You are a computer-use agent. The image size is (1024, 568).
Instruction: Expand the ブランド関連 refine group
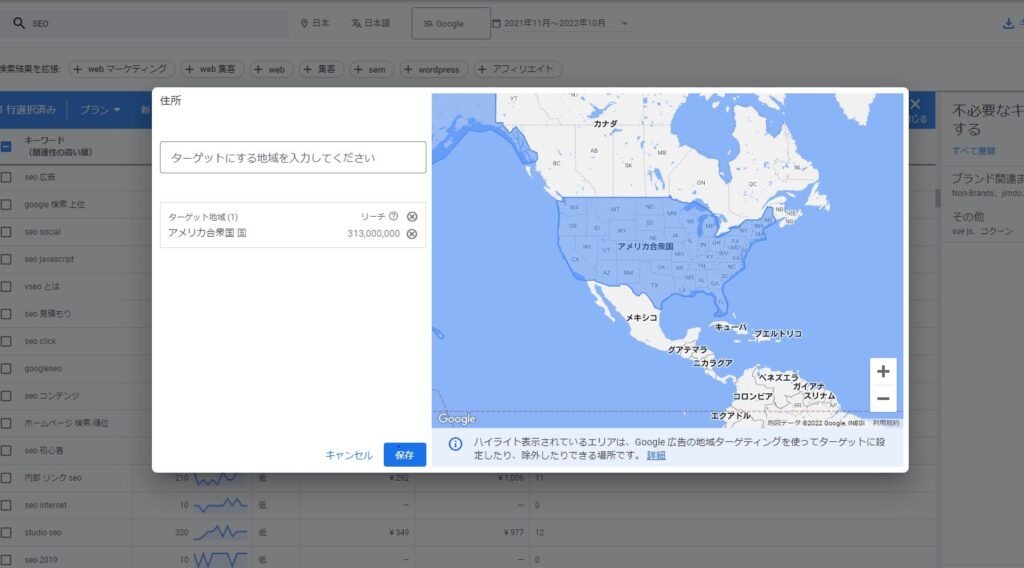987,184
